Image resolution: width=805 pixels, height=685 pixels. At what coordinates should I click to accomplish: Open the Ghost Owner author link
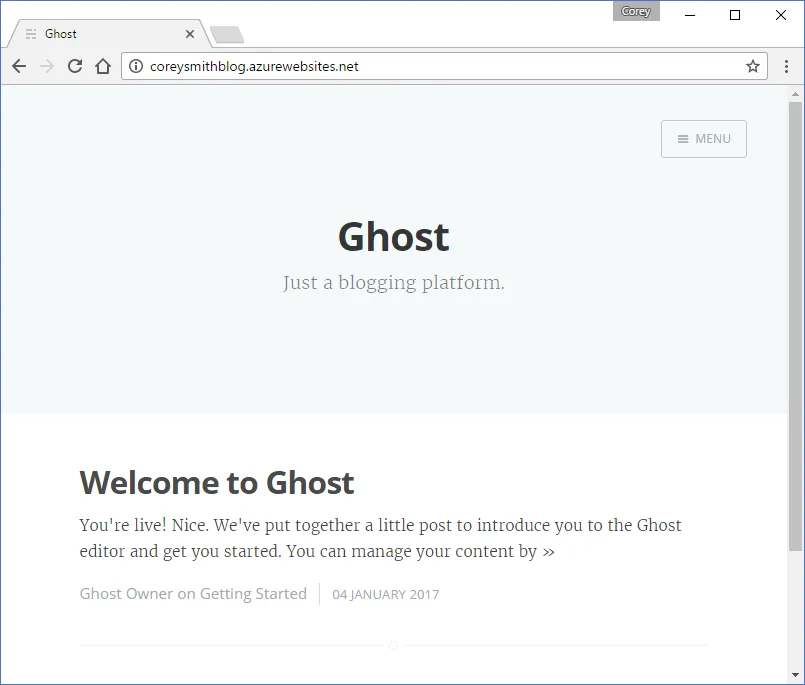pos(126,594)
